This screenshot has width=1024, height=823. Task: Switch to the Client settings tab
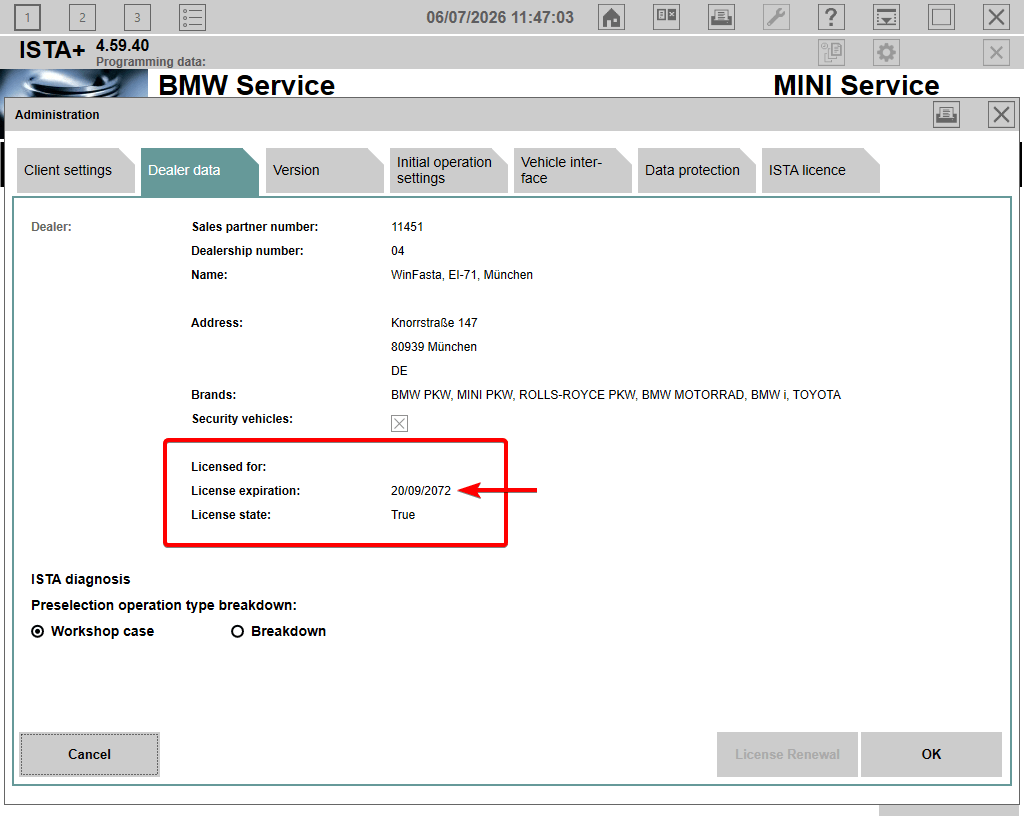[x=75, y=170]
